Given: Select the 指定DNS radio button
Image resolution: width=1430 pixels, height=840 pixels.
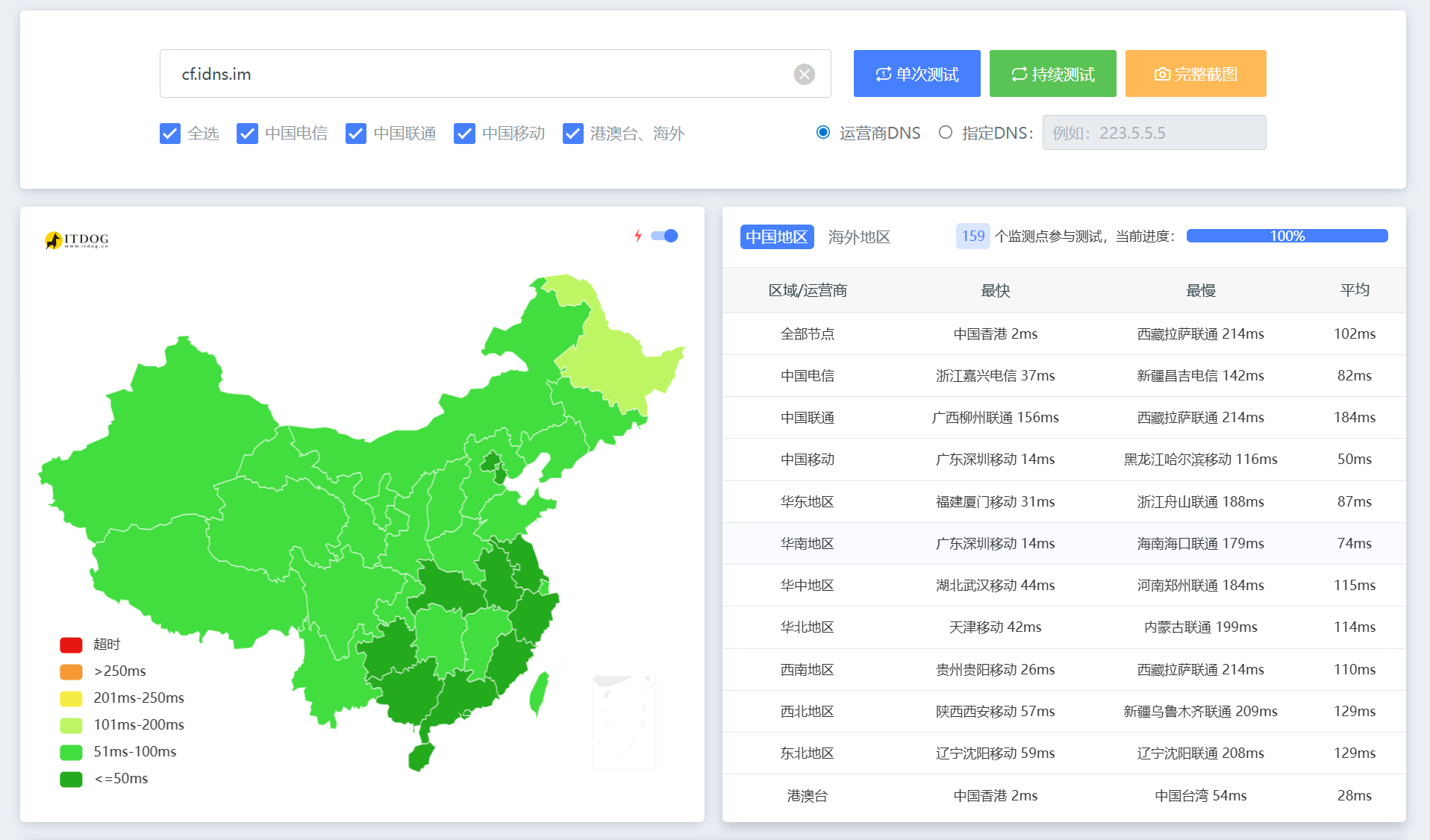Looking at the screenshot, I should pos(946,133).
